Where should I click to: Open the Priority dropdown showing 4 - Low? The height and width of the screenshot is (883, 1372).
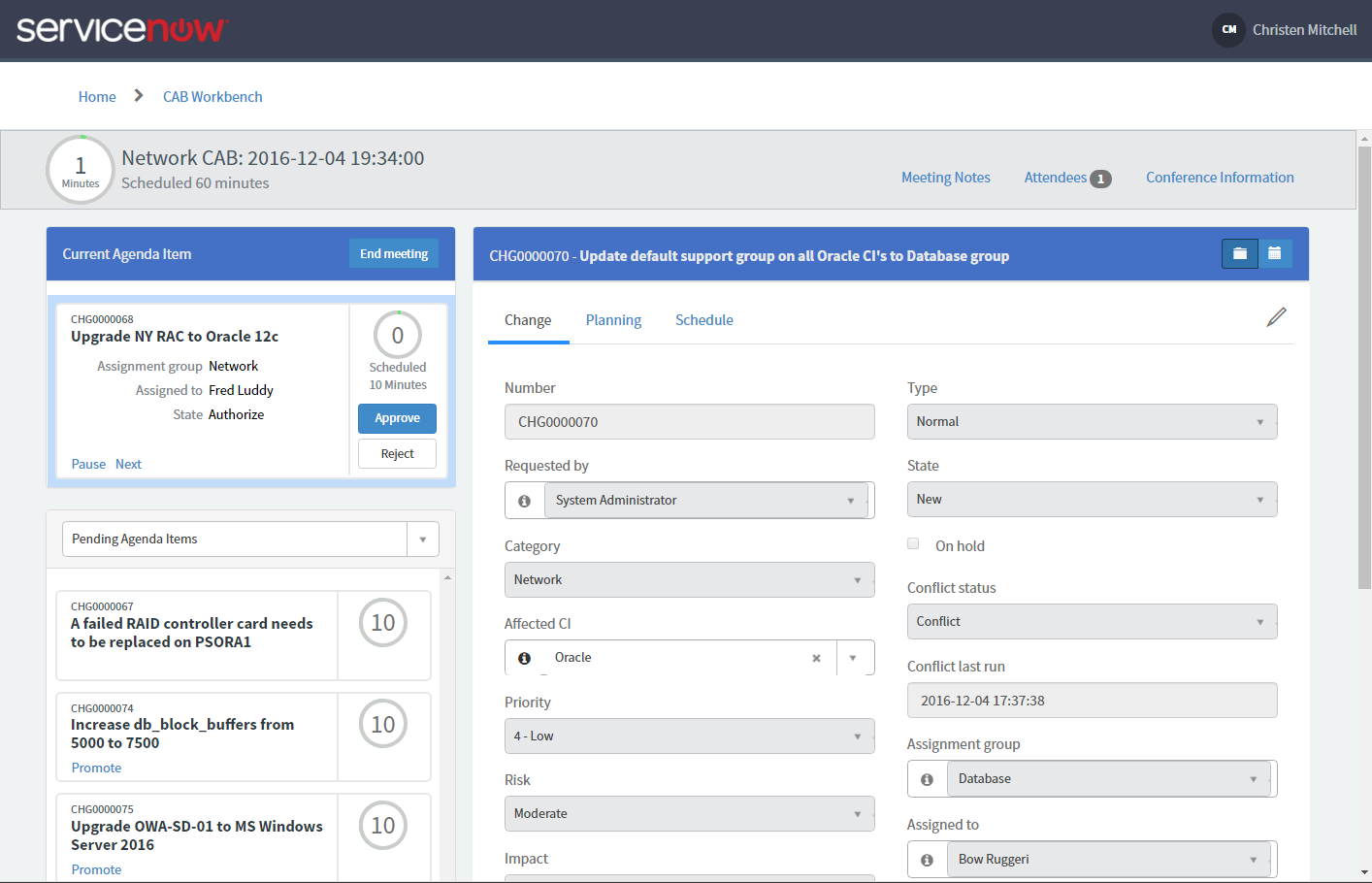click(x=689, y=736)
